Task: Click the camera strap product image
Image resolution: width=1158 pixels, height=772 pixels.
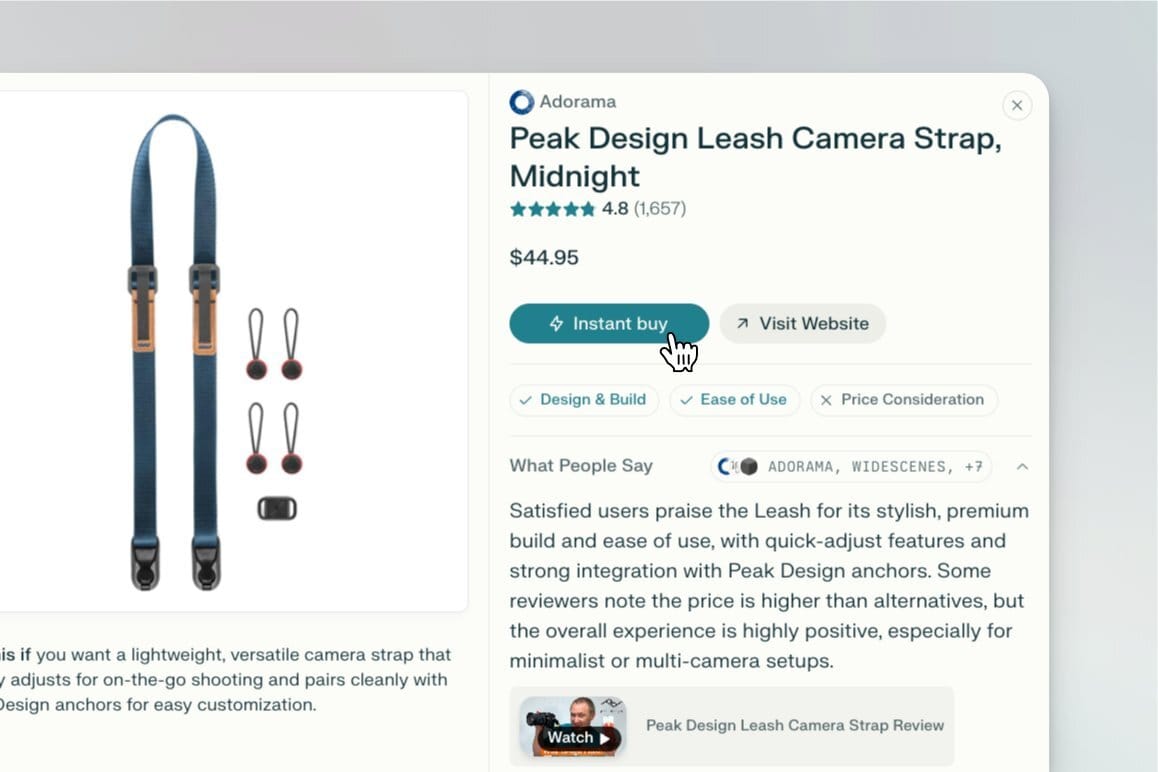Action: pyautogui.click(x=214, y=352)
